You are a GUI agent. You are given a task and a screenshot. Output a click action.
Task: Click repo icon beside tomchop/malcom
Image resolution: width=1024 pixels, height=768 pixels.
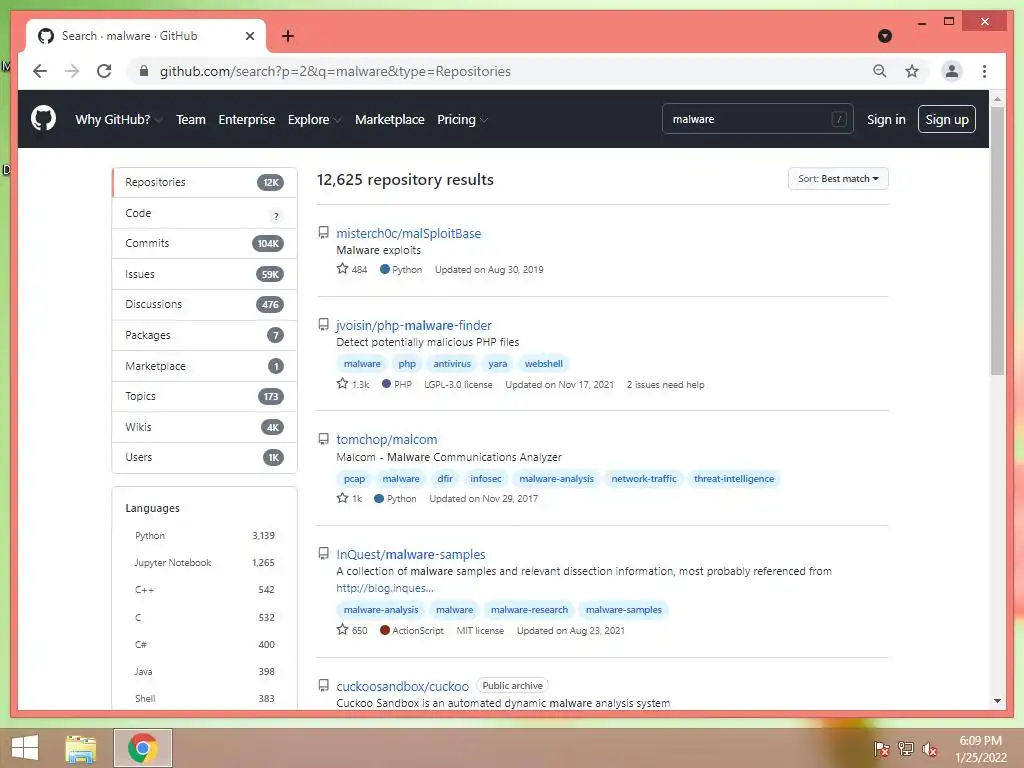[323, 439]
